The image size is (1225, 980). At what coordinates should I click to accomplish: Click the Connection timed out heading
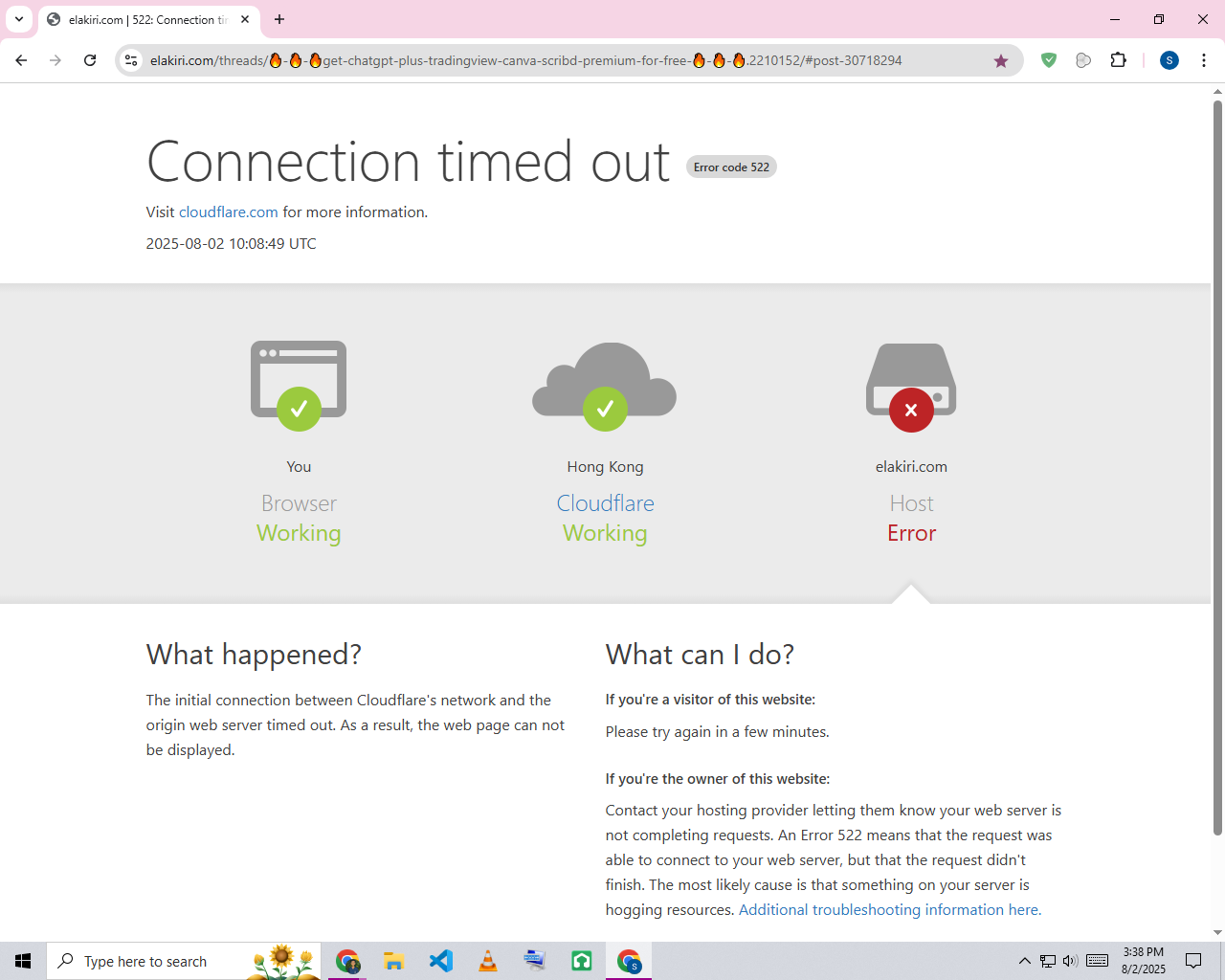[x=409, y=161]
